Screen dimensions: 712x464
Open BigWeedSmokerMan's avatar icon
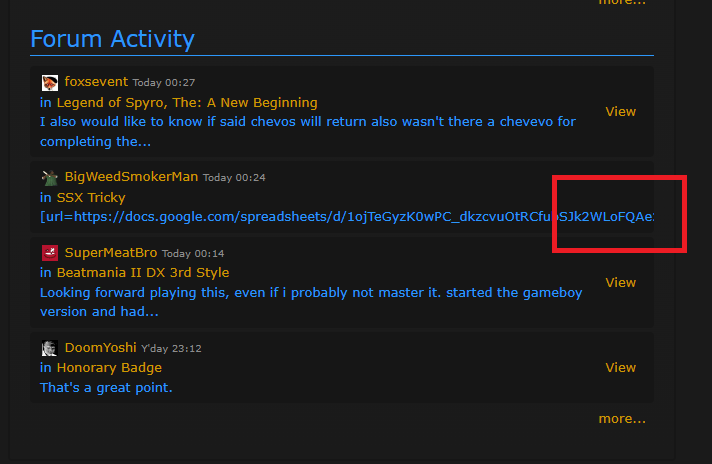coord(50,178)
